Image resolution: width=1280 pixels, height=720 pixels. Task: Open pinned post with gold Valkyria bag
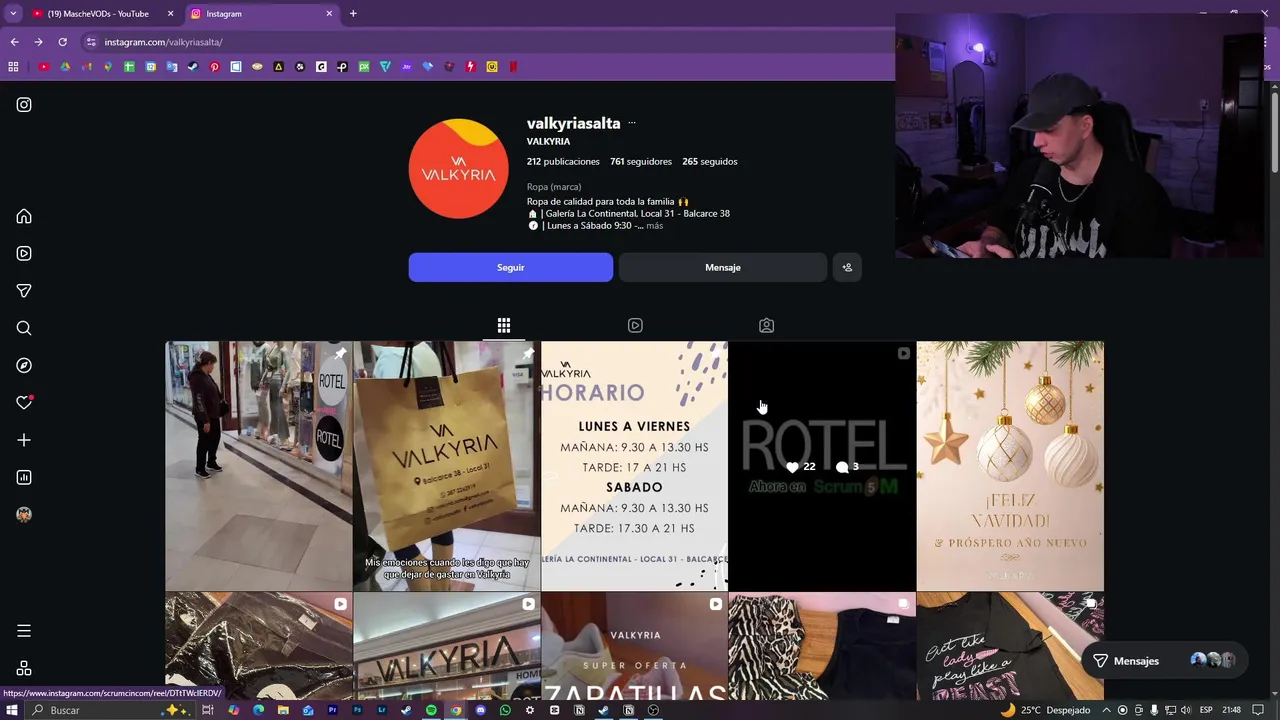pos(446,466)
